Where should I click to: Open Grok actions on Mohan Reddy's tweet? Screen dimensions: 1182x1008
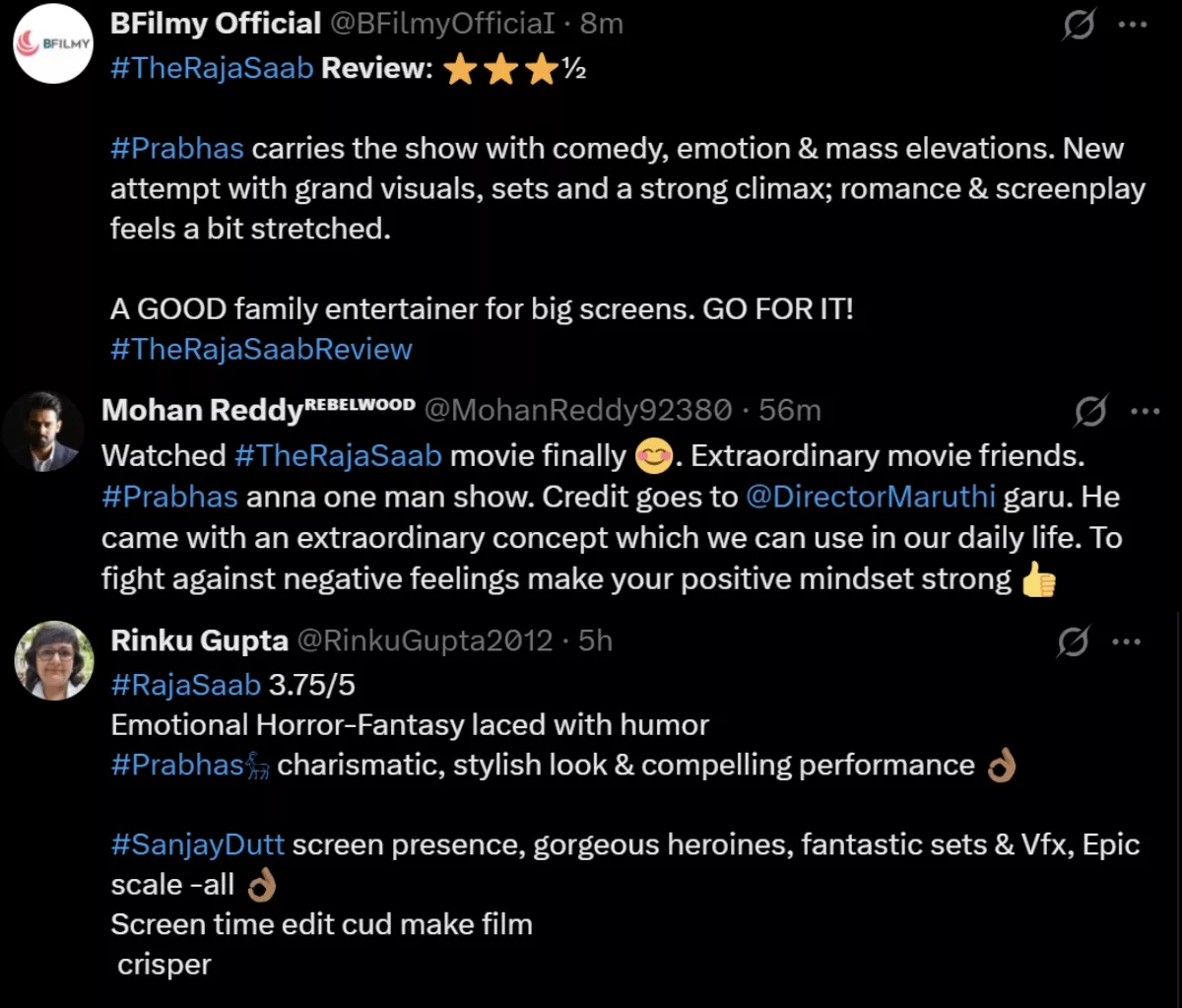1091,411
